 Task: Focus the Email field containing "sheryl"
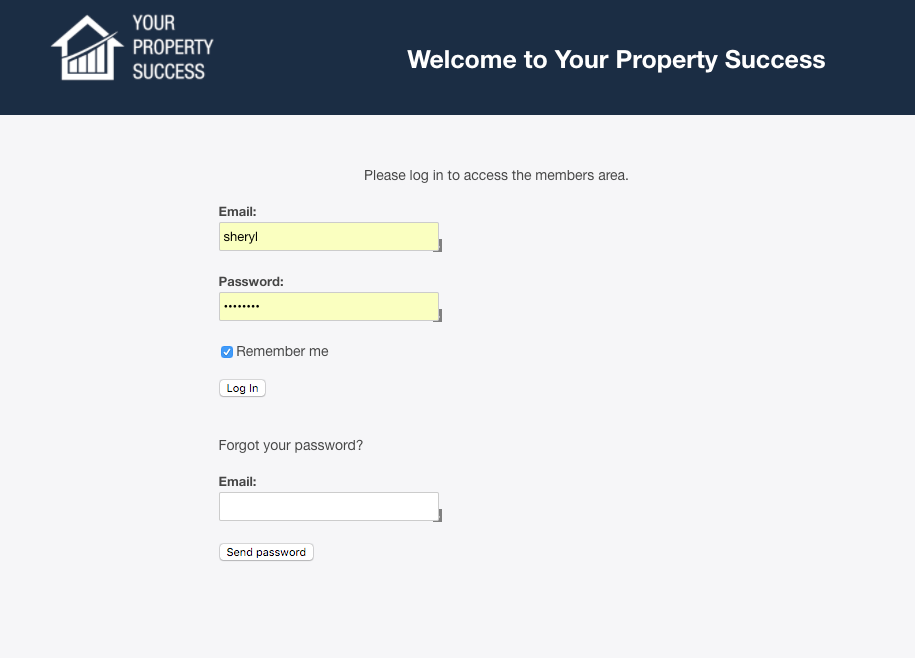click(x=328, y=237)
